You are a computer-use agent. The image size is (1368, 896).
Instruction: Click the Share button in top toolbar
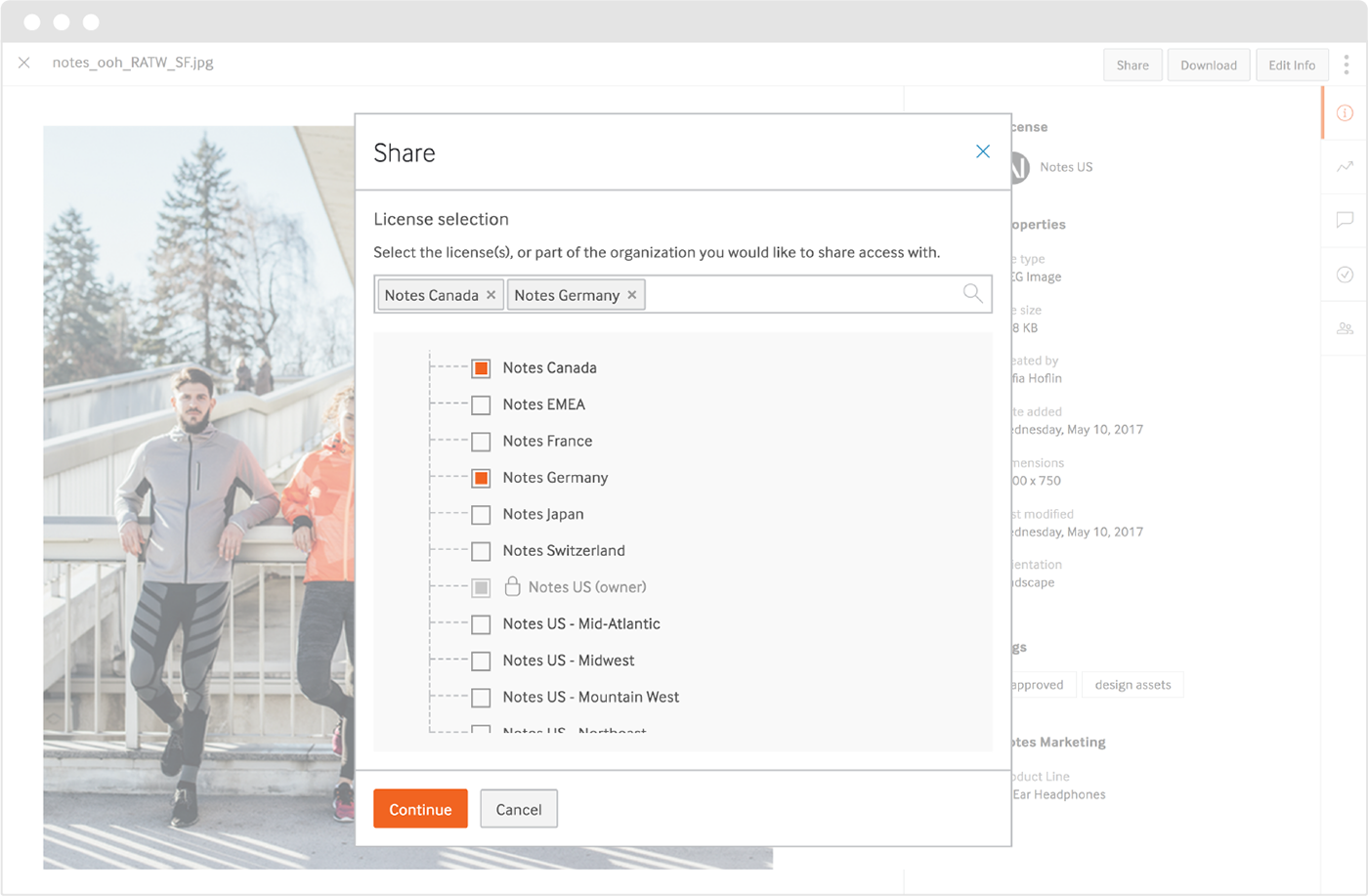click(1133, 64)
